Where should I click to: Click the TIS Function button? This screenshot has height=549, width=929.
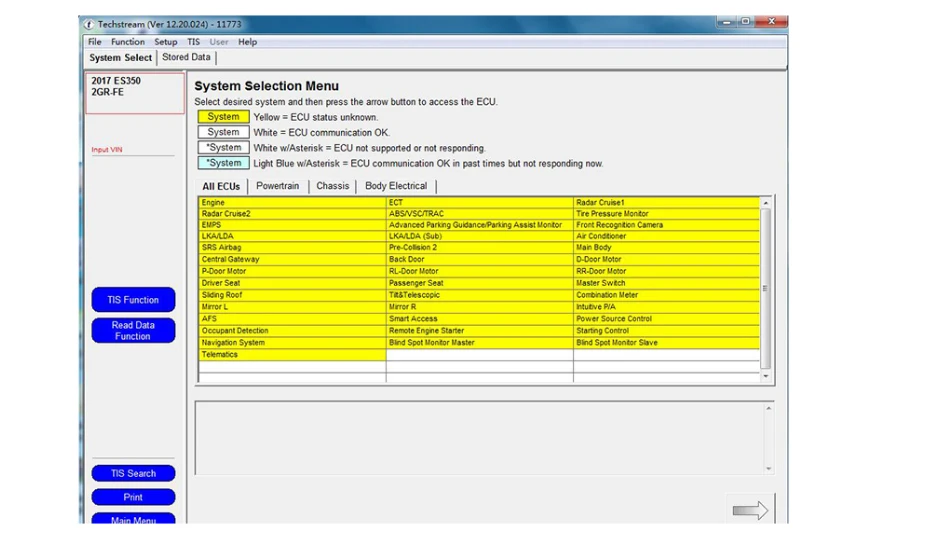tap(133, 300)
